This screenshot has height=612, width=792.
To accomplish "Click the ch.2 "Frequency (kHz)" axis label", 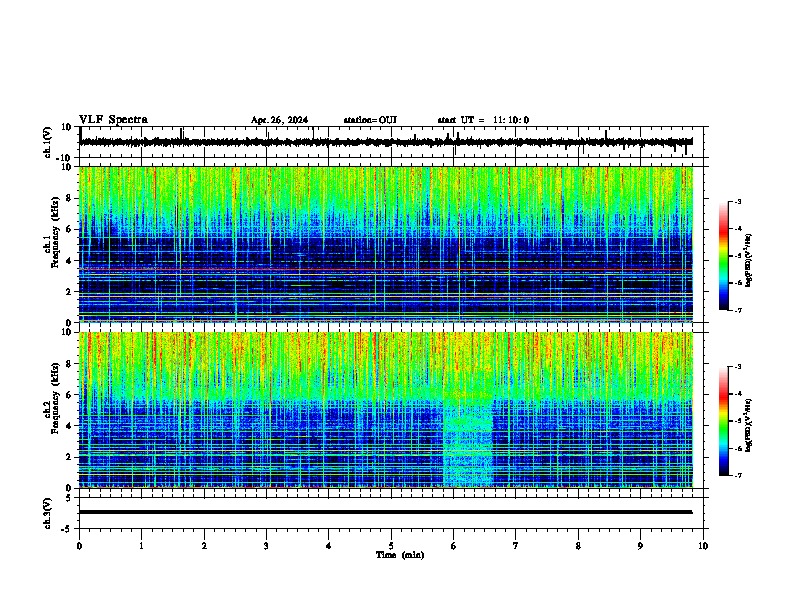I will (55, 398).
